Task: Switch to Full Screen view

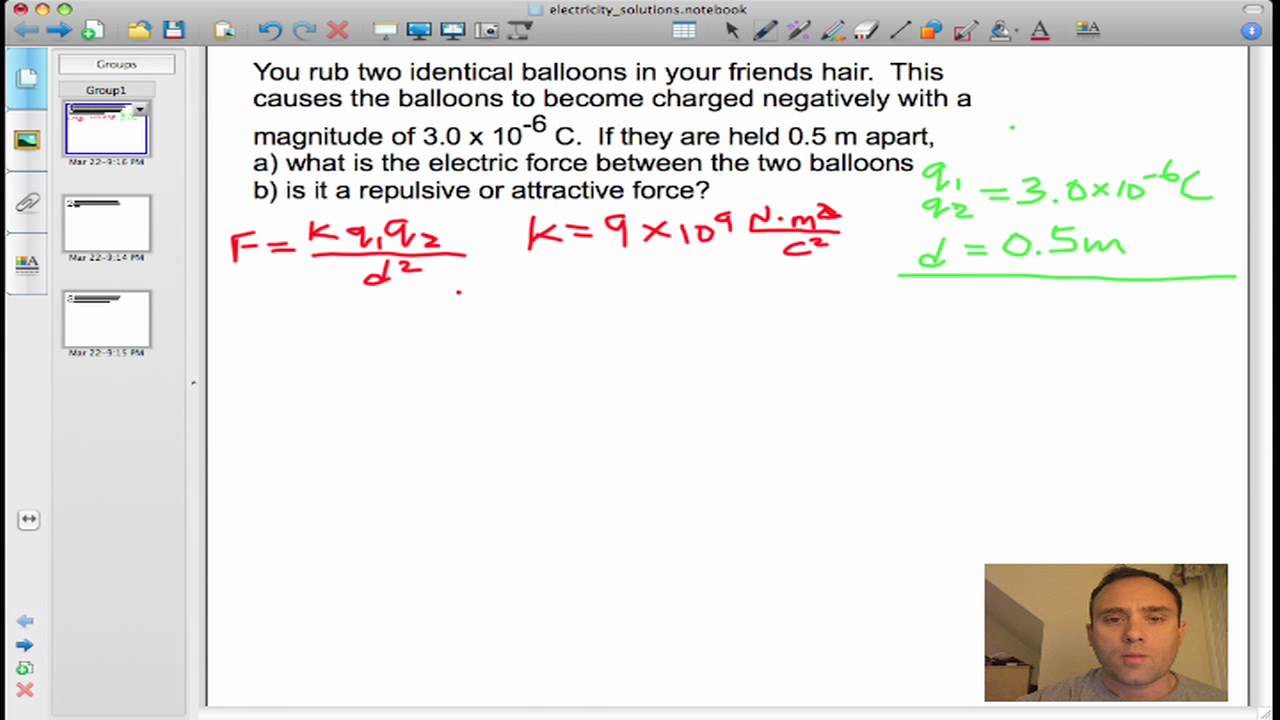Action: pyautogui.click(x=419, y=30)
